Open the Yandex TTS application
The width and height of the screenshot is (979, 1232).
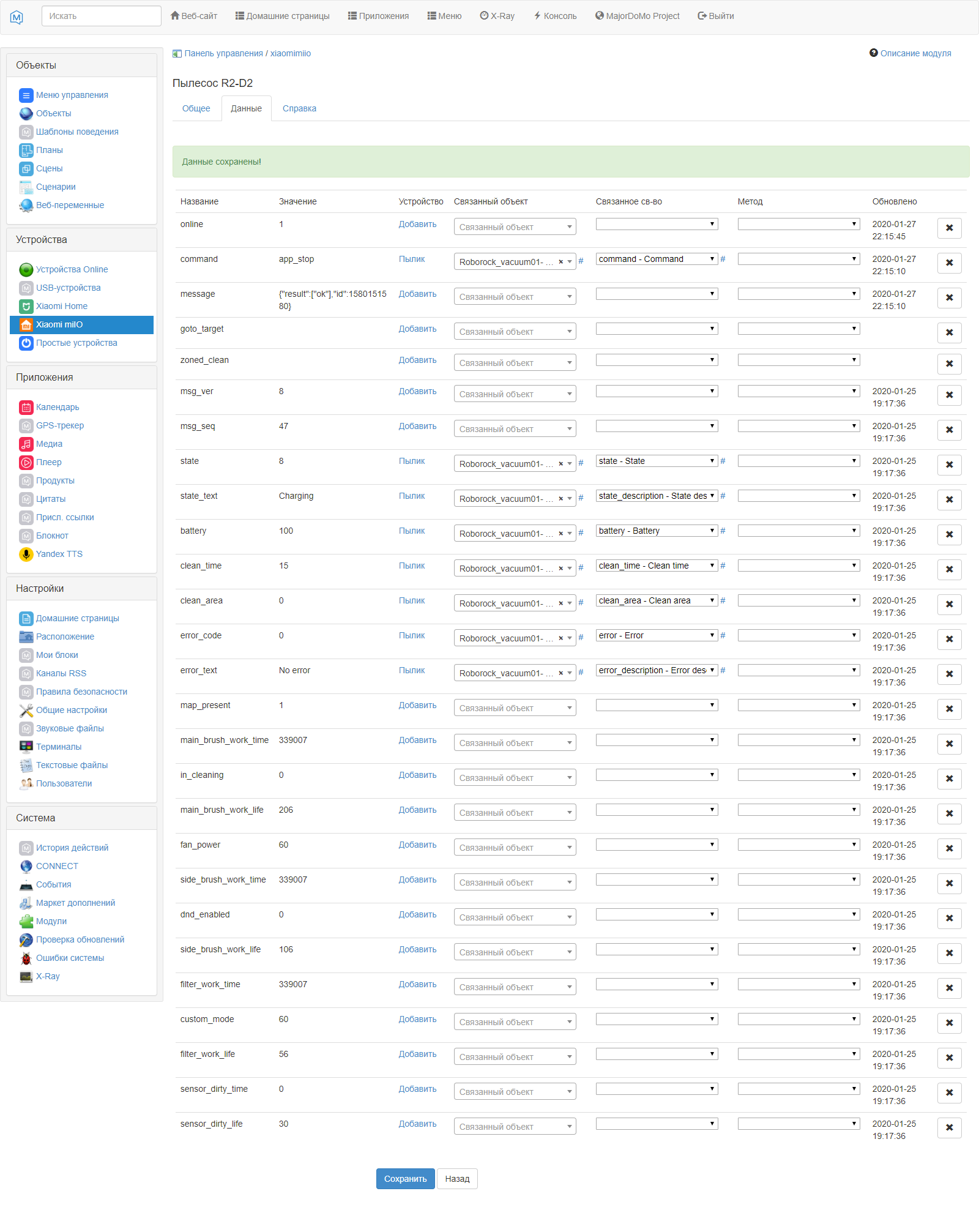[59, 554]
